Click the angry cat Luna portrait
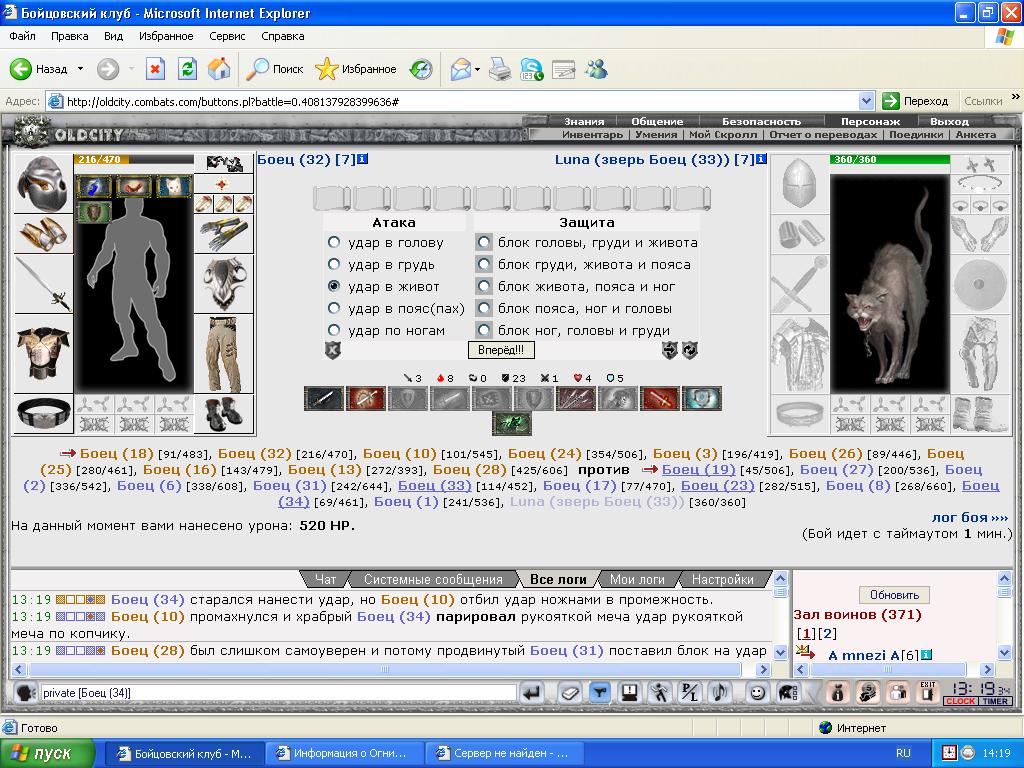The height and width of the screenshot is (768, 1024). point(889,283)
